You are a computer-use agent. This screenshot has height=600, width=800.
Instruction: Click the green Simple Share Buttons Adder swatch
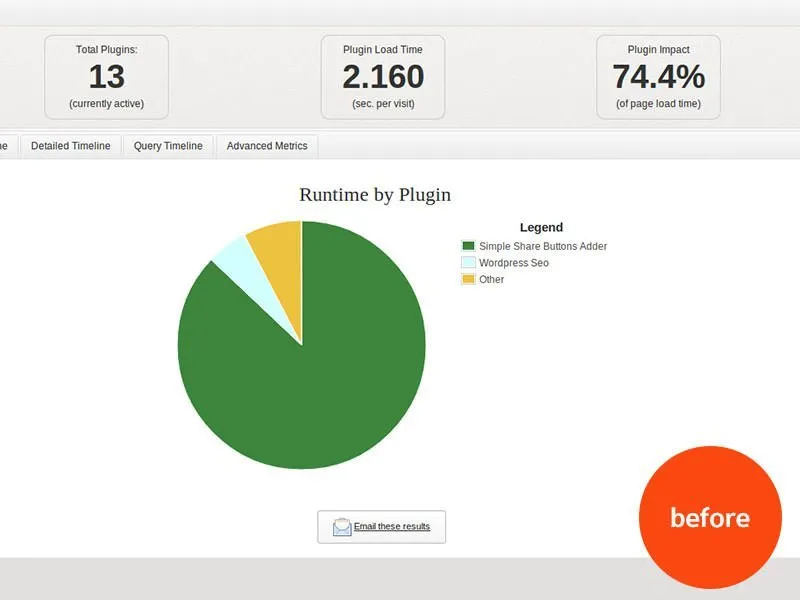[x=468, y=246]
